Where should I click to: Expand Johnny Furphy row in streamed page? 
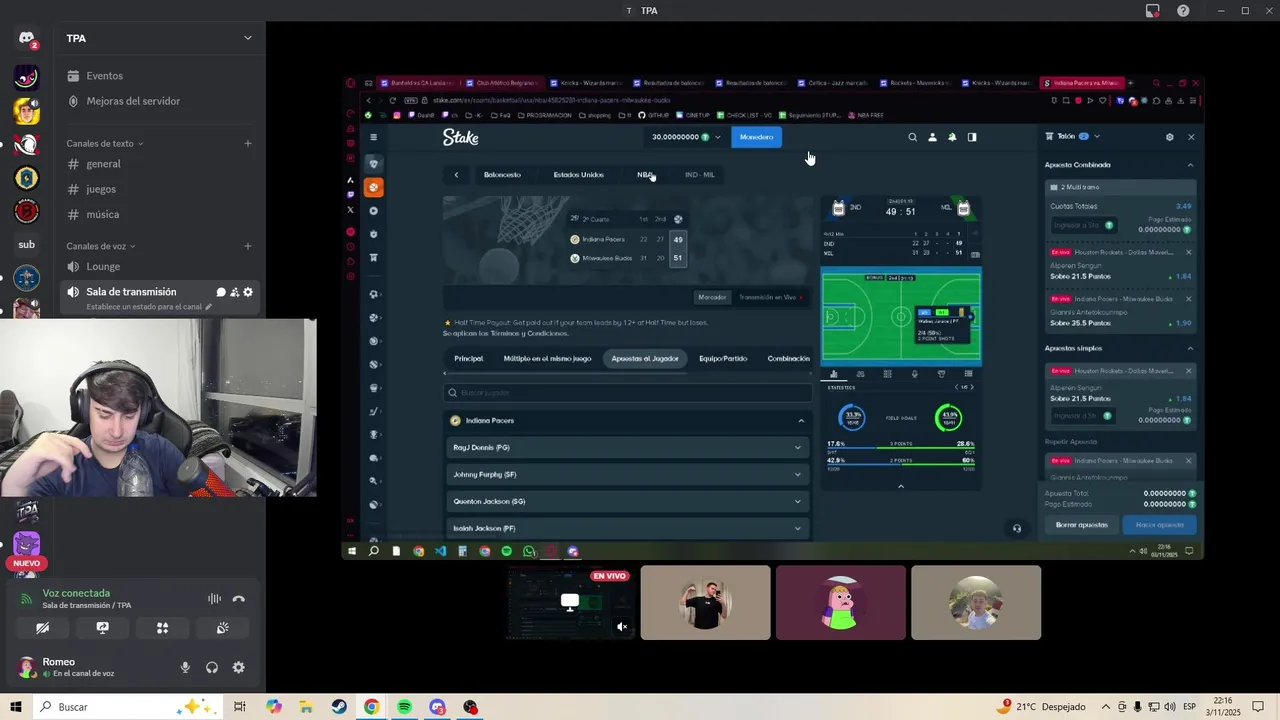[626, 475]
